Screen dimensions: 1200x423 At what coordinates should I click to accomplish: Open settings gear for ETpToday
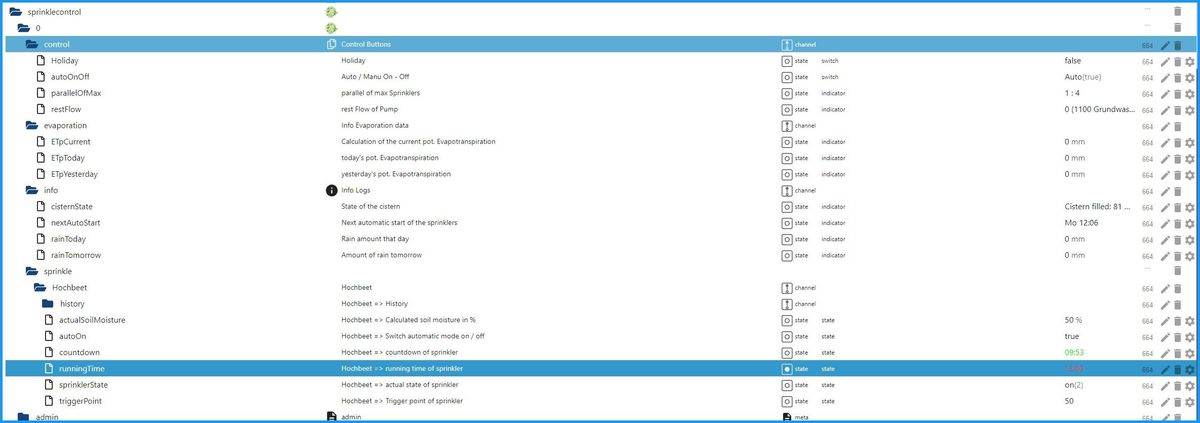1189,158
